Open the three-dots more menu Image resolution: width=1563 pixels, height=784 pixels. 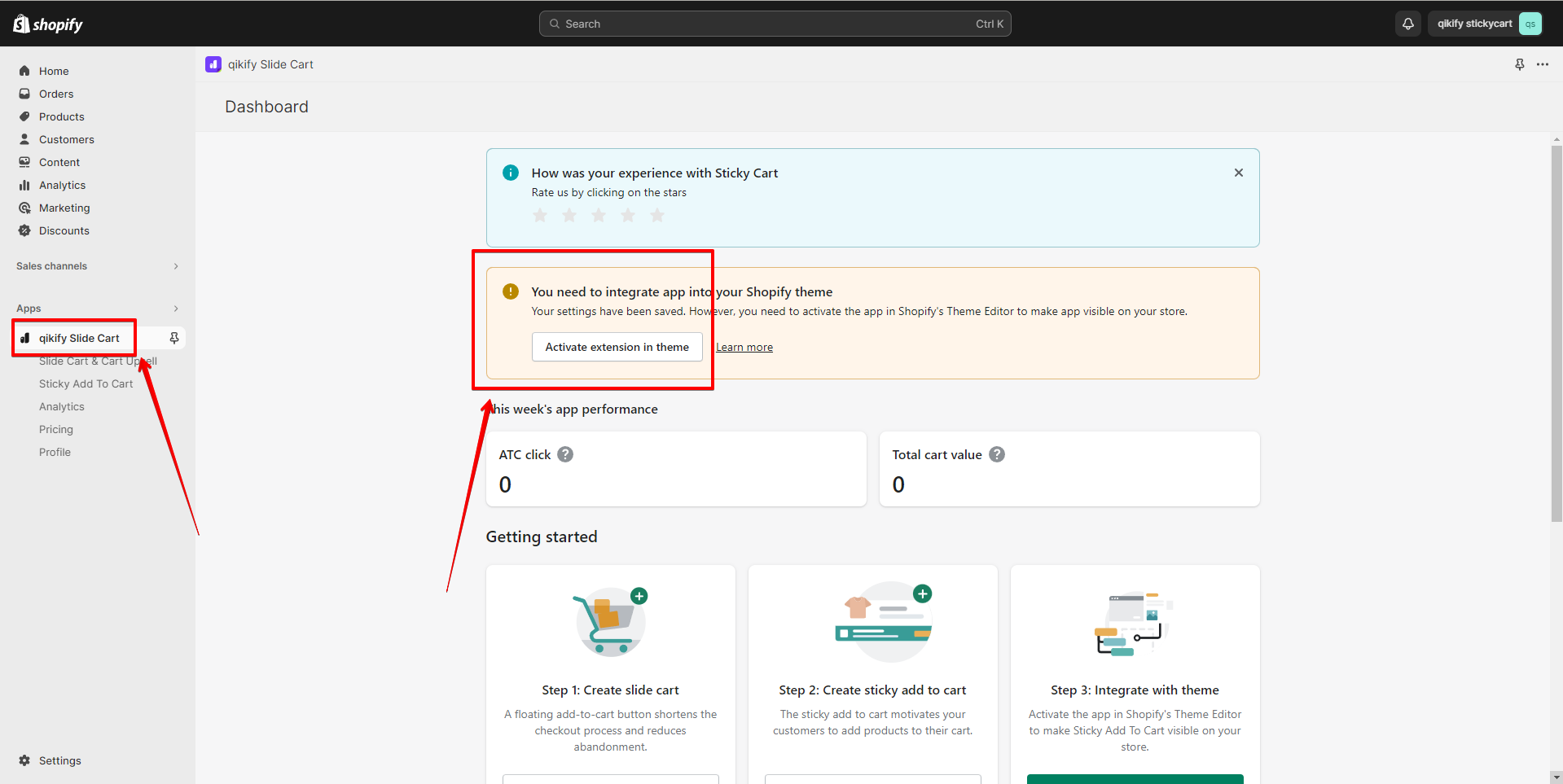tap(1543, 64)
